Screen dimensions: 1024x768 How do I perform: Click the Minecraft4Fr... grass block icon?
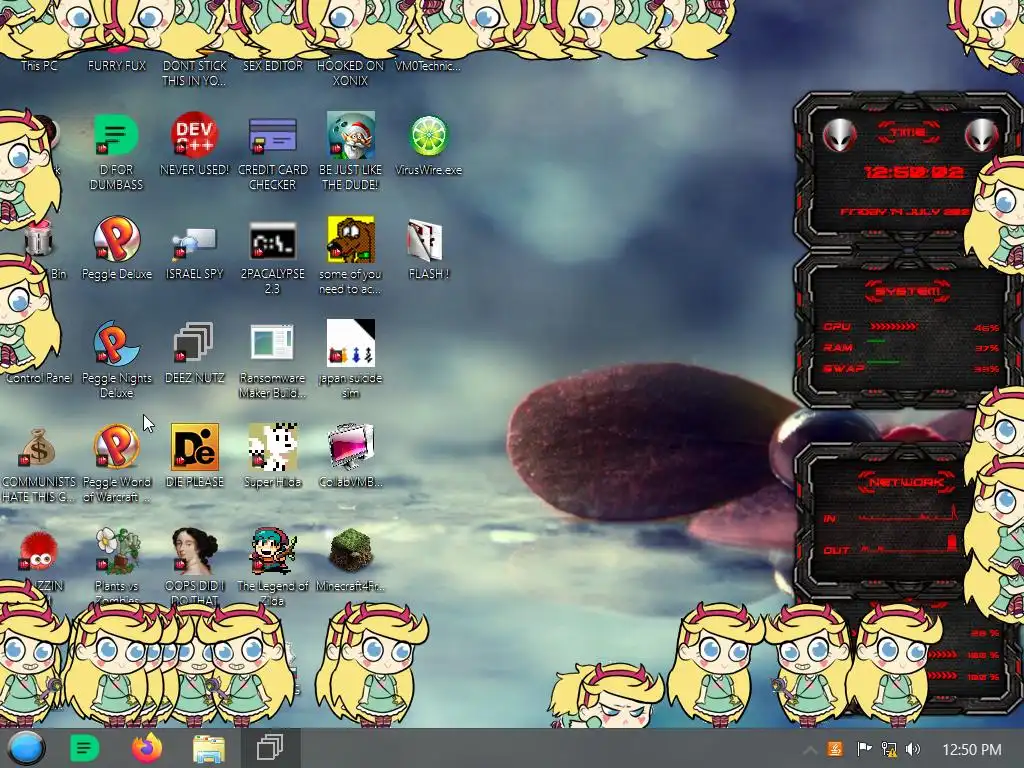coord(351,551)
